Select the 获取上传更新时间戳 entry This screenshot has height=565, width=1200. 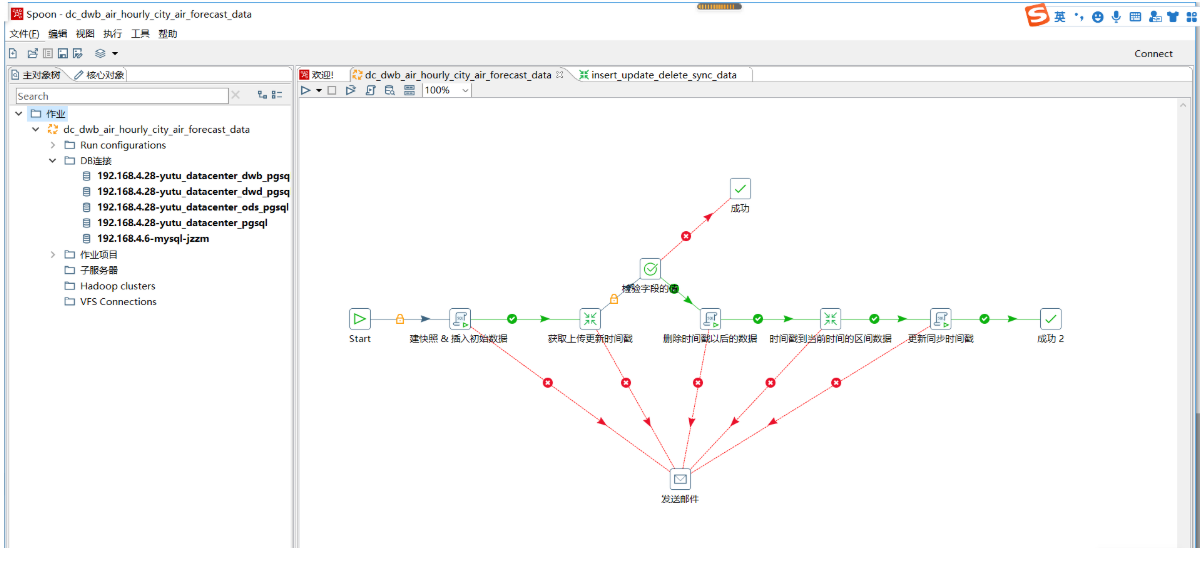(x=590, y=319)
